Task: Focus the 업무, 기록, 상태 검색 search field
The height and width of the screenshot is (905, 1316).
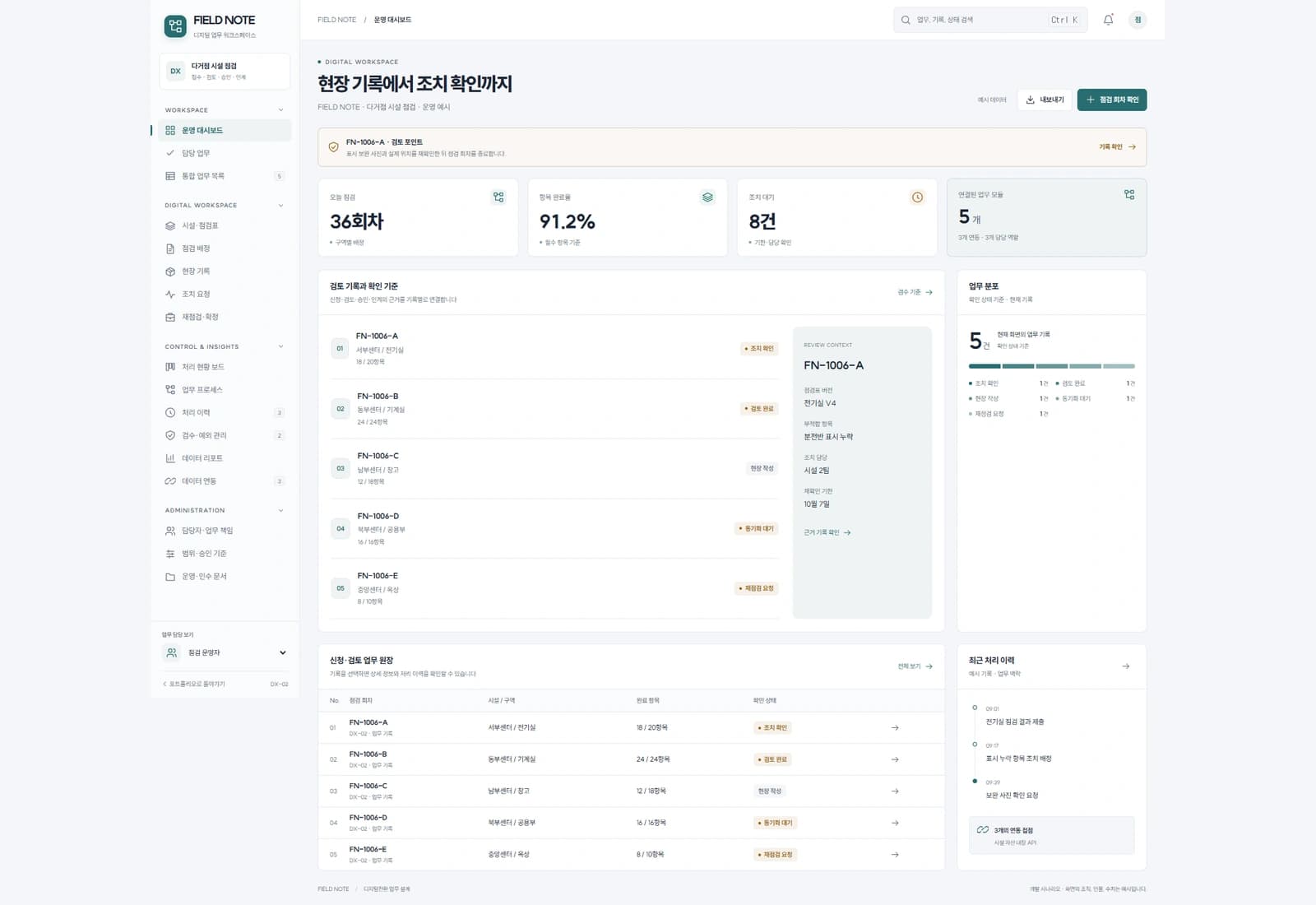Action: tap(990, 20)
